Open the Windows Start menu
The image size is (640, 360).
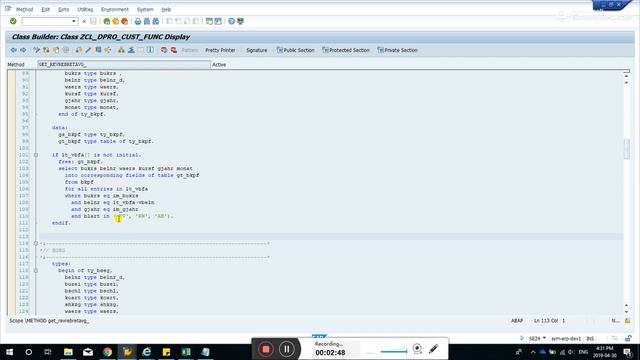click(9, 352)
